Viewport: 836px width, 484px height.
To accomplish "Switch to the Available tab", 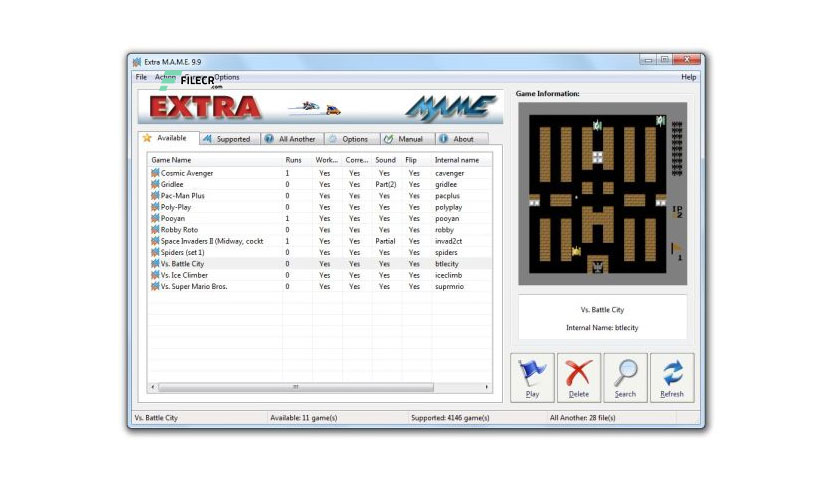I will pos(168,138).
